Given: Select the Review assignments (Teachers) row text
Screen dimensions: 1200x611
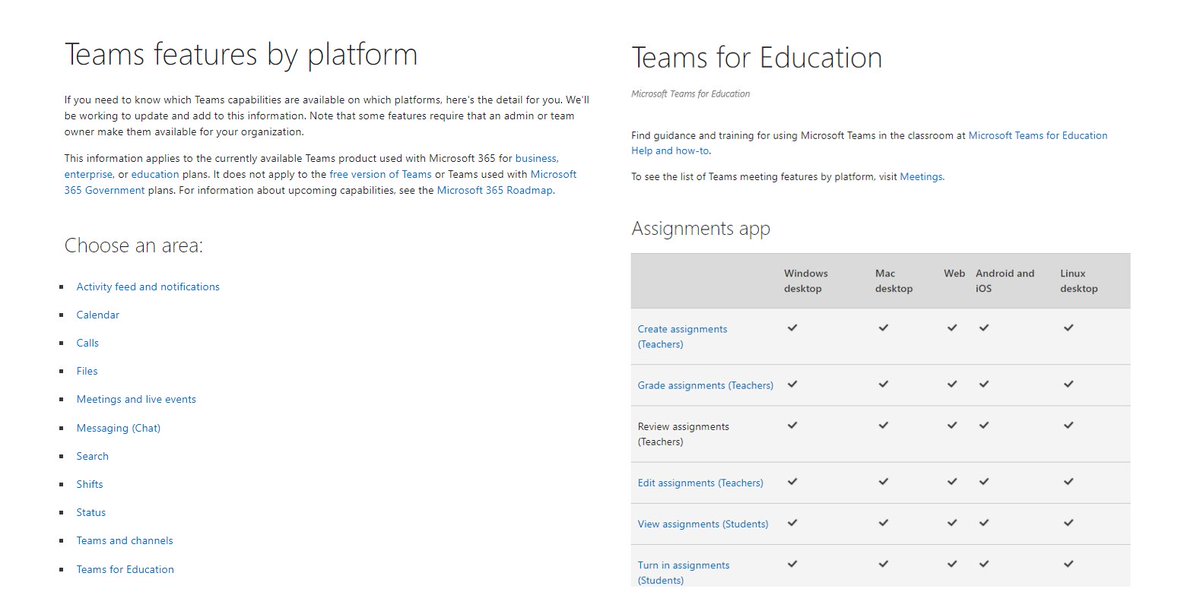Looking at the screenshot, I should pyautogui.click(x=684, y=434).
